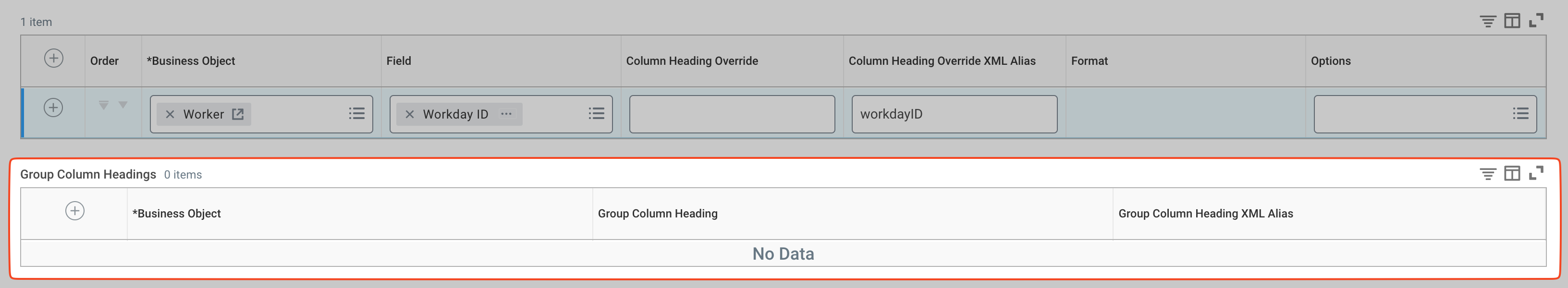Click the add row icon beside the Order header

(x=54, y=59)
